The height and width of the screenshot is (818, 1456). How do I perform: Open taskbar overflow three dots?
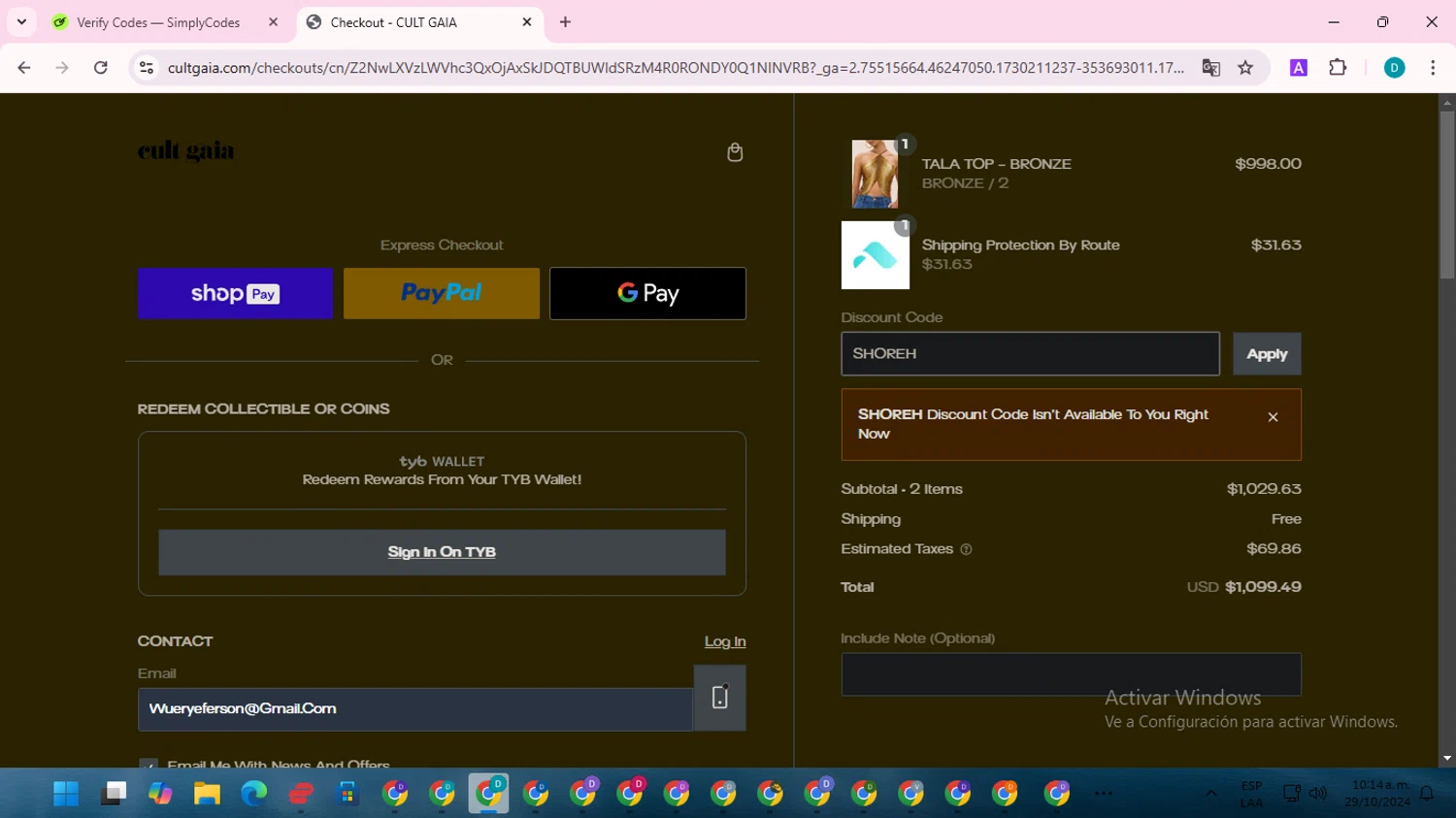[x=1104, y=794]
